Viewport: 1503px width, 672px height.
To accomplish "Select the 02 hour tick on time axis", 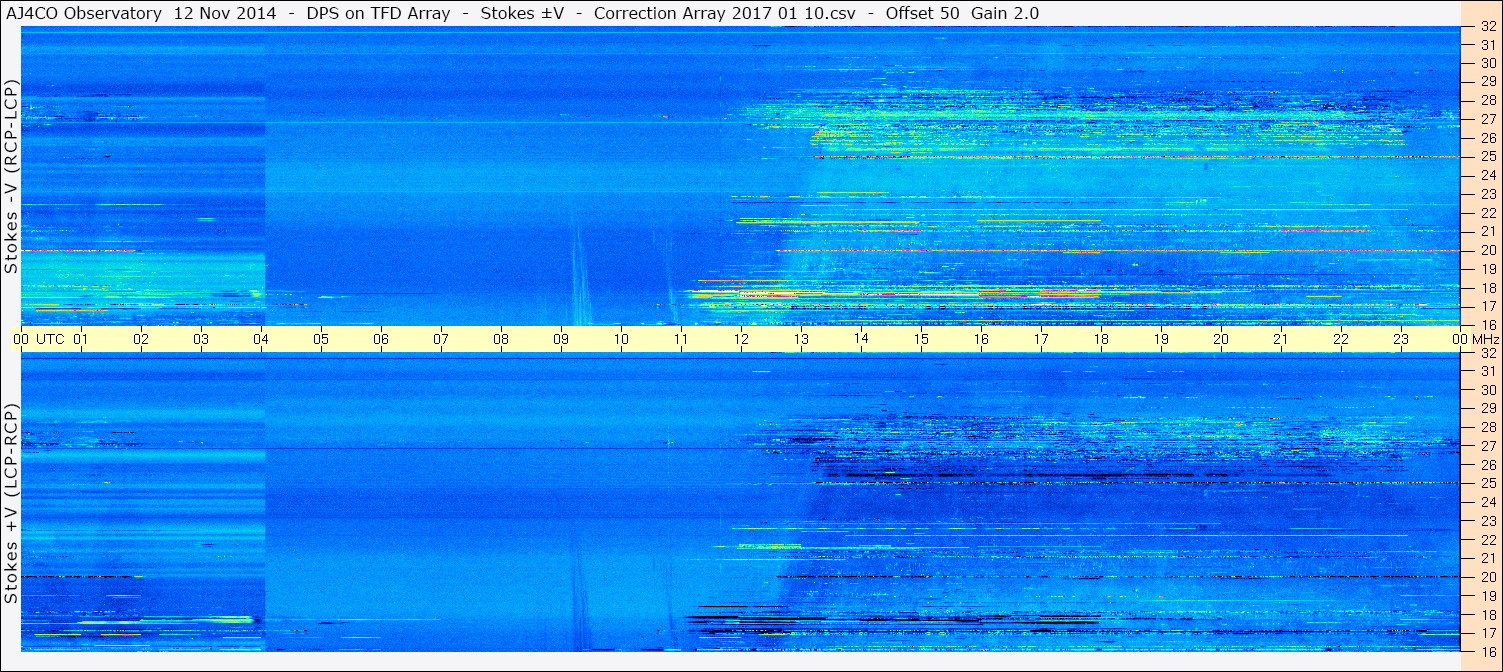I will 141,339.
